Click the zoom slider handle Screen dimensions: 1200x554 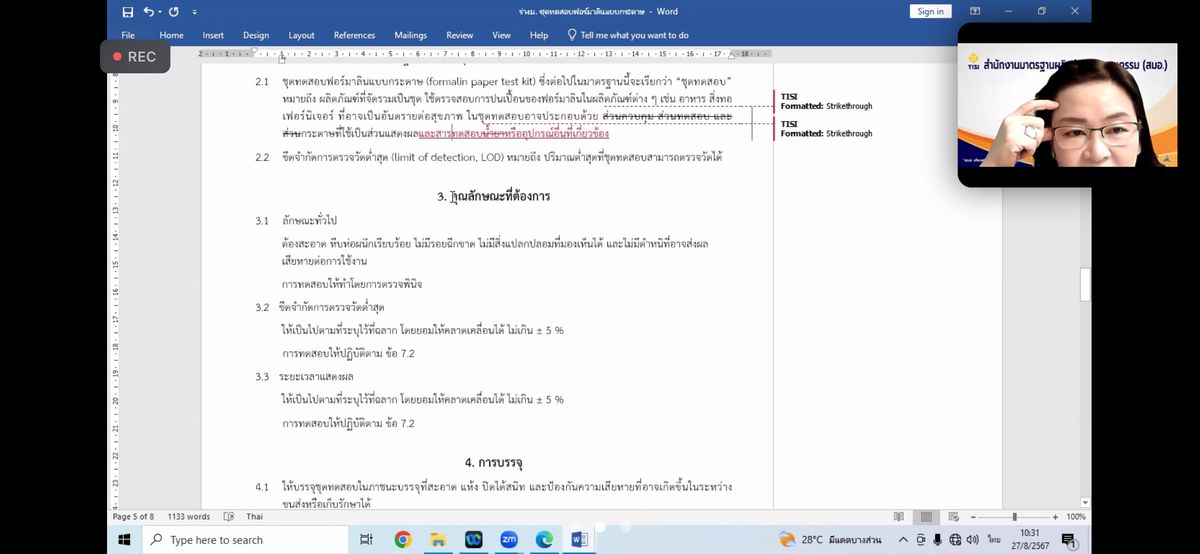pyautogui.click(x=1014, y=516)
